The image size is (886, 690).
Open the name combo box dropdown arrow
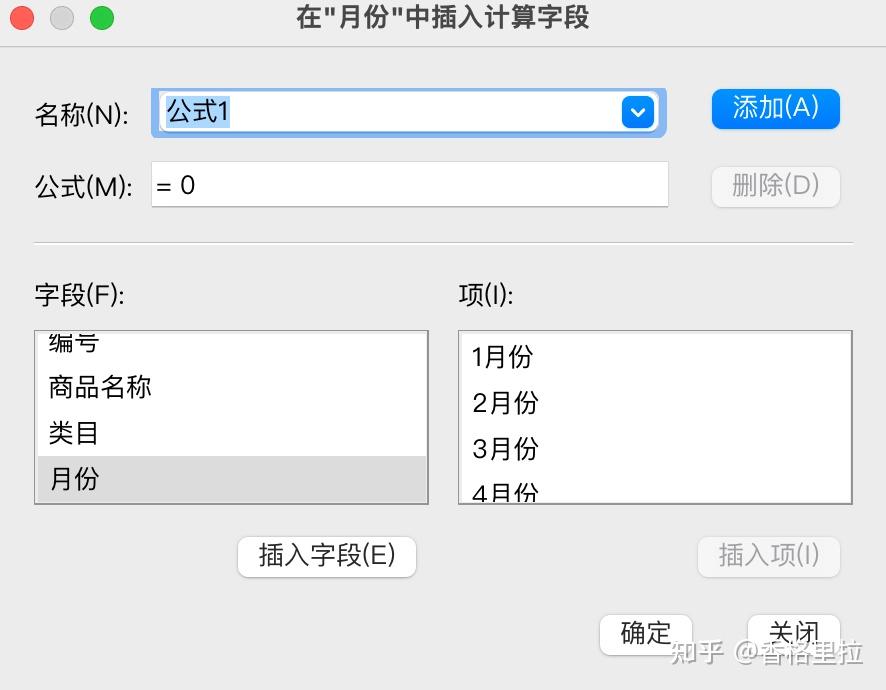[637, 112]
